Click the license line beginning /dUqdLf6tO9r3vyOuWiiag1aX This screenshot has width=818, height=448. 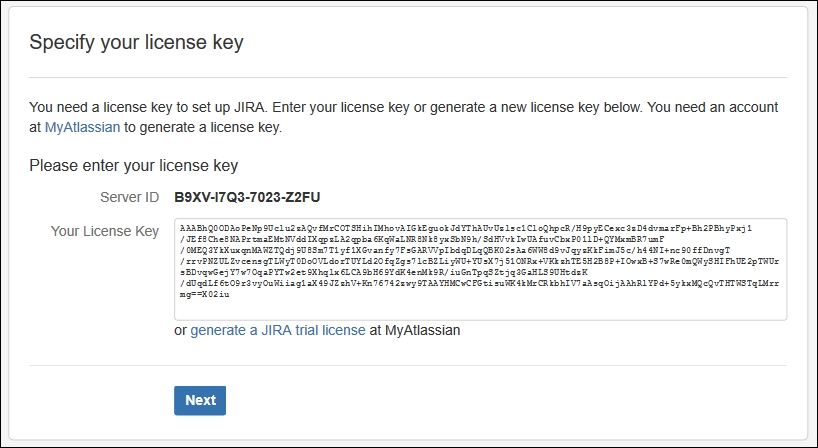[x=479, y=284]
